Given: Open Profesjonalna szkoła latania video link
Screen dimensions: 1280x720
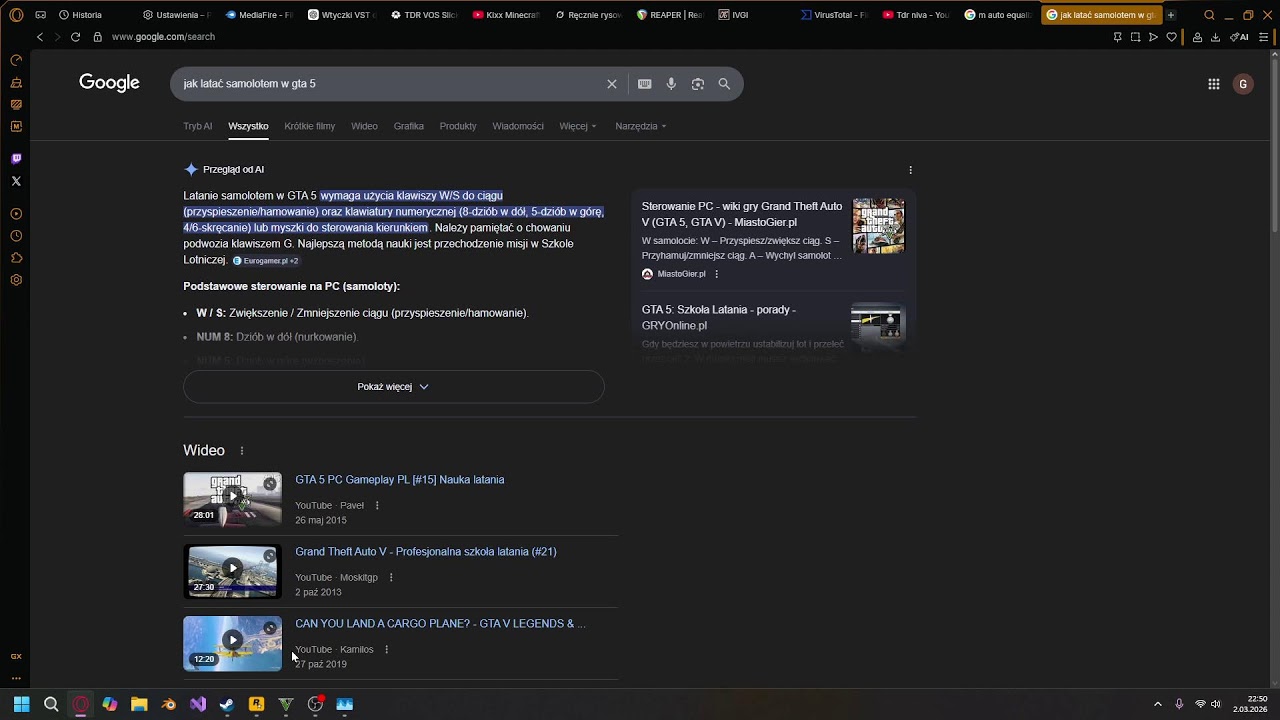Looking at the screenshot, I should (x=426, y=552).
